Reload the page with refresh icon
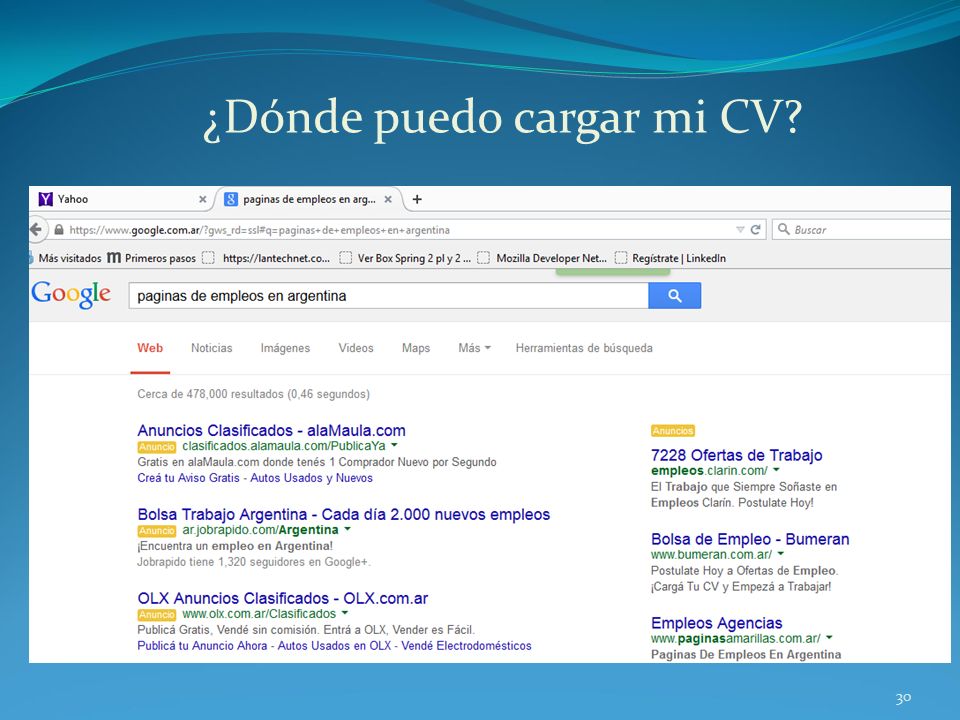This screenshot has width=960, height=720. point(756,230)
